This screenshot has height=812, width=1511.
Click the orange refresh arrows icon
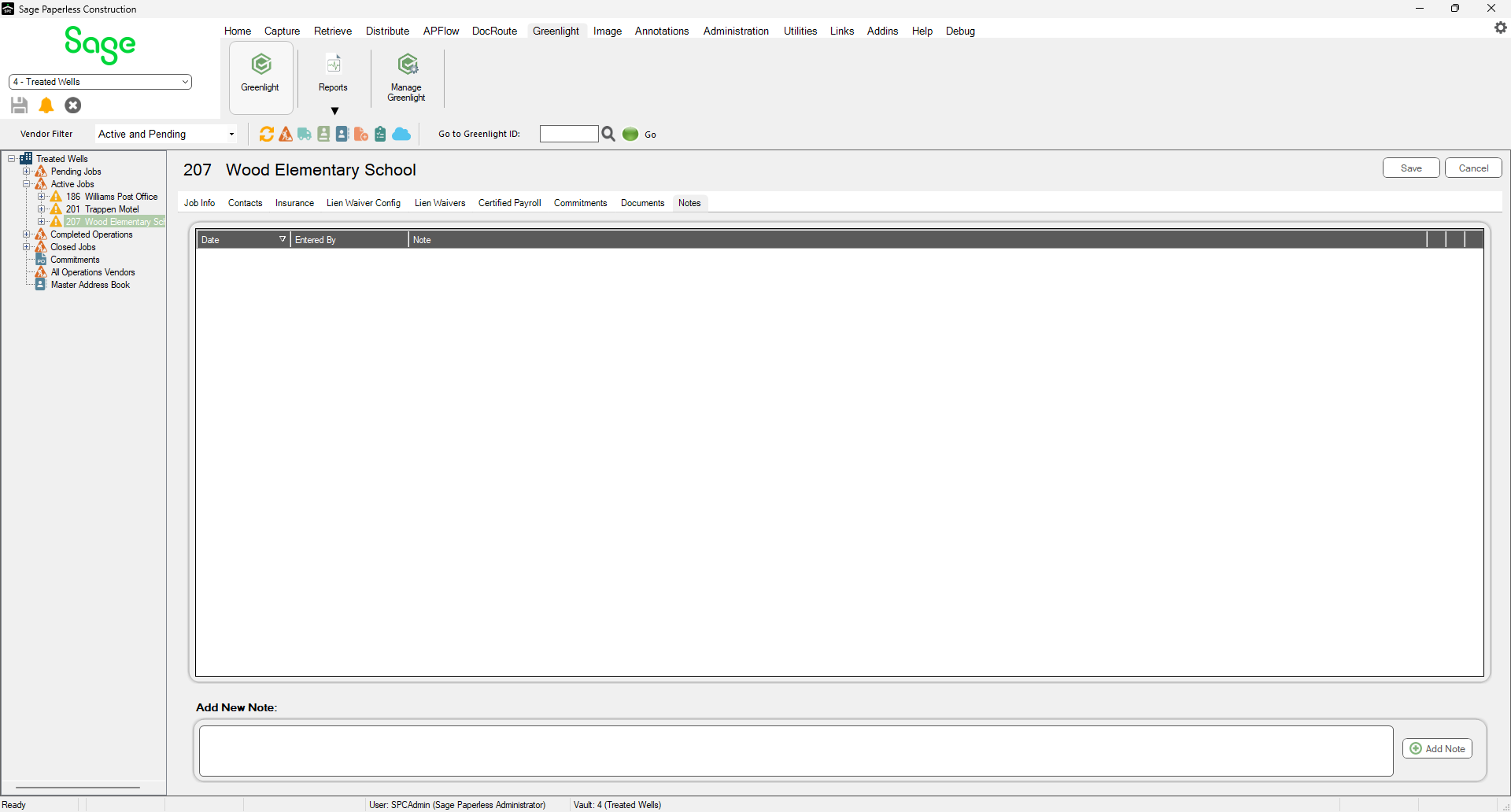pos(267,135)
